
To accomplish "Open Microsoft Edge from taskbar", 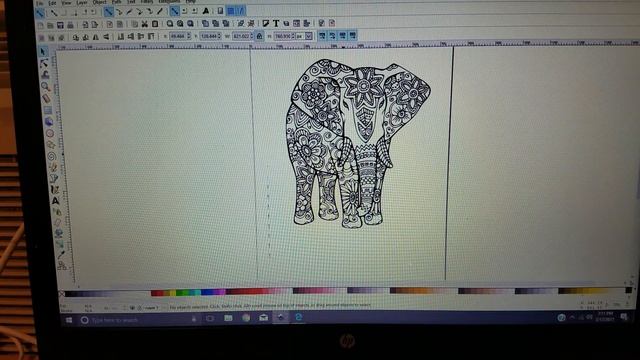I will (x=299, y=317).
